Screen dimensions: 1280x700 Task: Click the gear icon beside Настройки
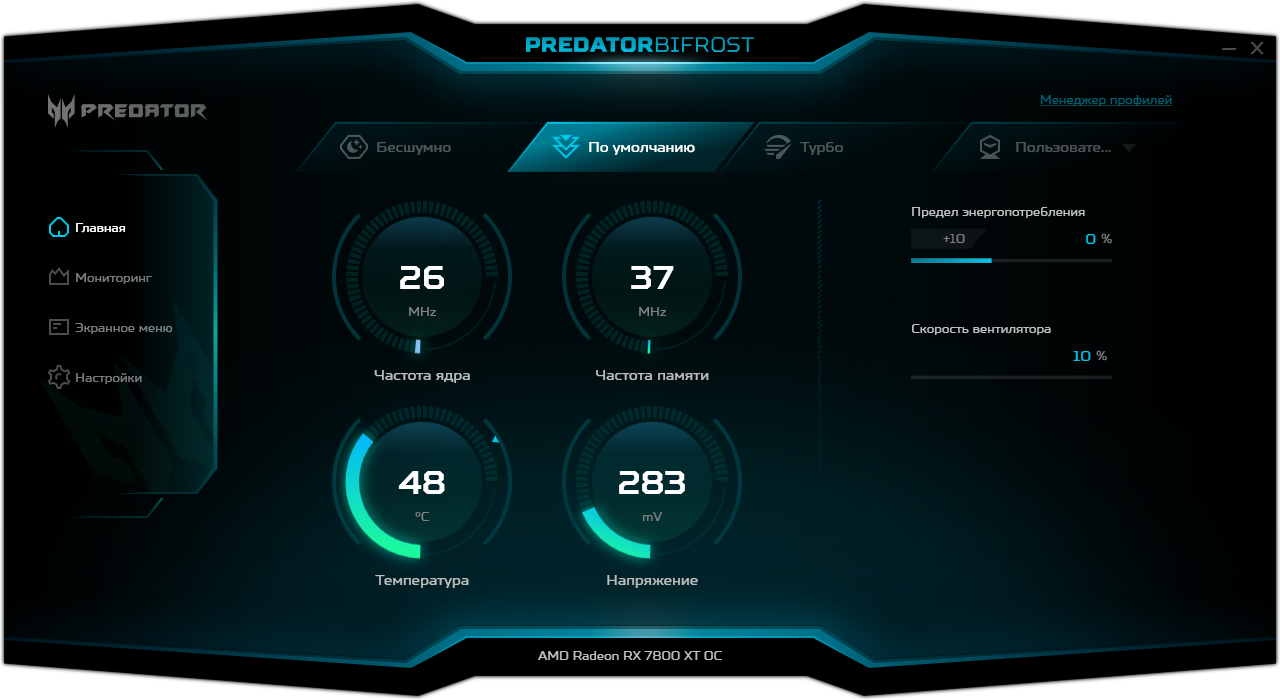59,377
